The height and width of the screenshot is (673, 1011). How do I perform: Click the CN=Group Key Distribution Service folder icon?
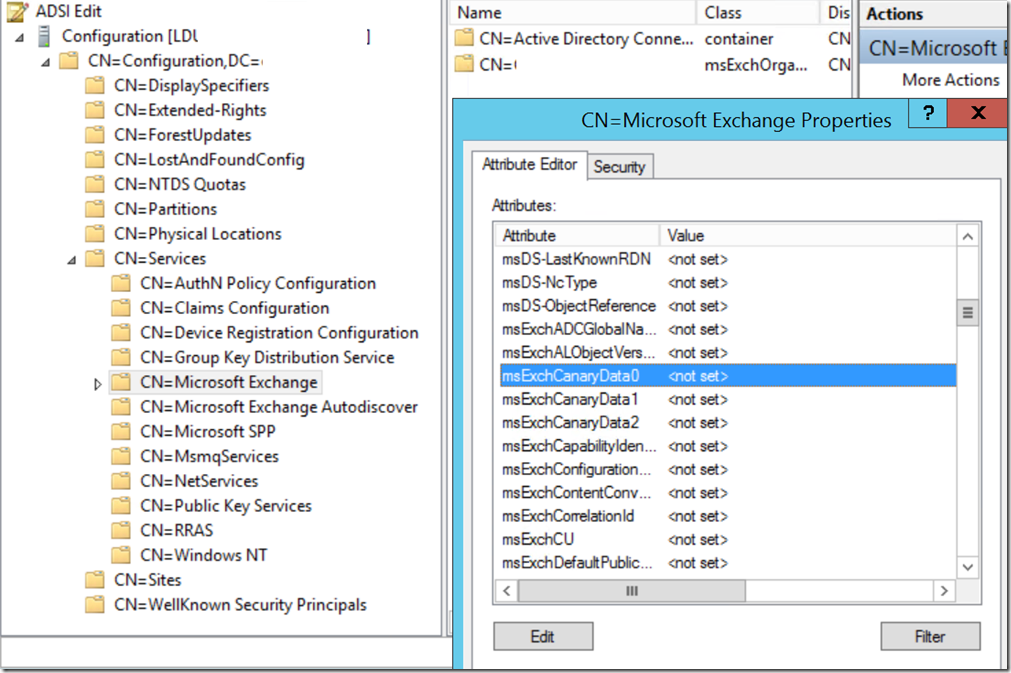tap(121, 357)
